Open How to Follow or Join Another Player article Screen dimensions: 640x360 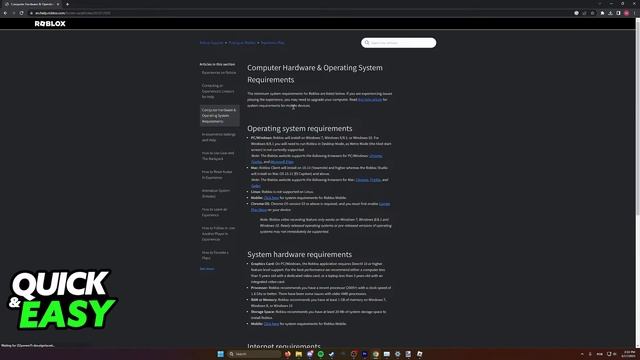pyautogui.click(x=218, y=234)
